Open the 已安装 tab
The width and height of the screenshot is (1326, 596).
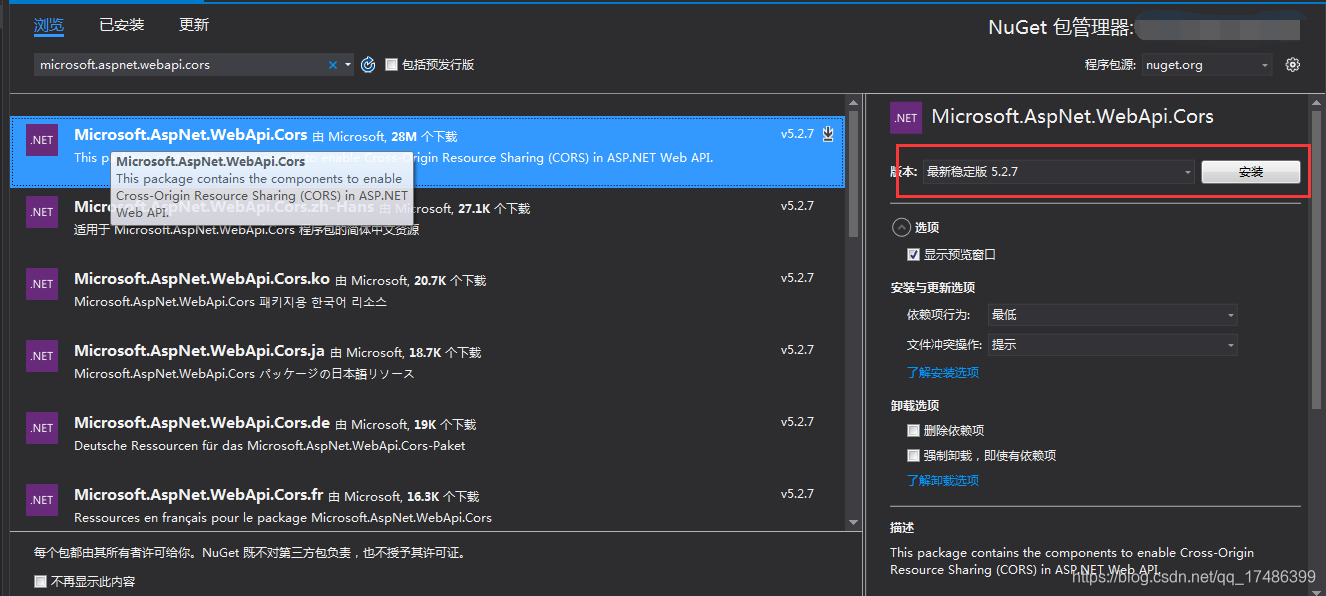pyautogui.click(x=122, y=25)
